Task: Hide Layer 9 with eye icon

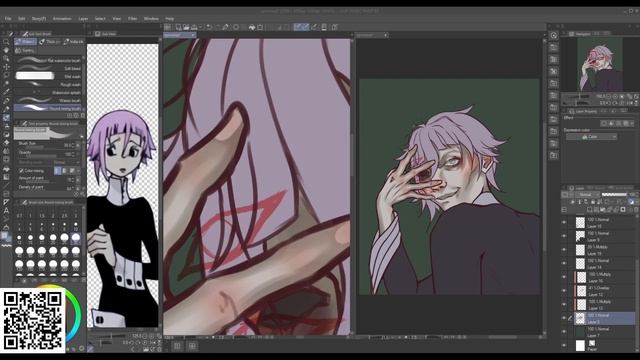Action: tap(564, 236)
